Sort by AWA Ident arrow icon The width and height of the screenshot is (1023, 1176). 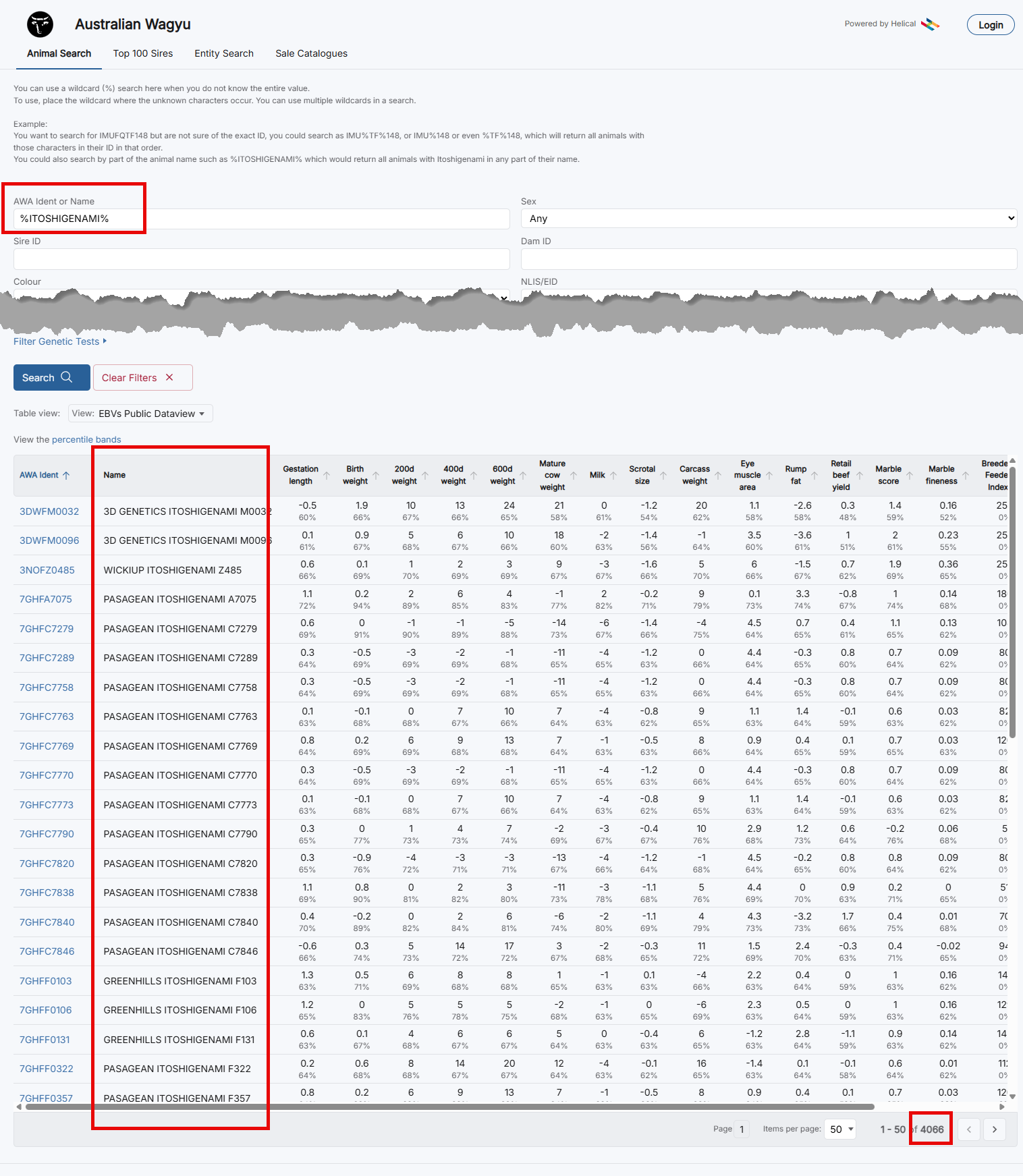(66, 475)
